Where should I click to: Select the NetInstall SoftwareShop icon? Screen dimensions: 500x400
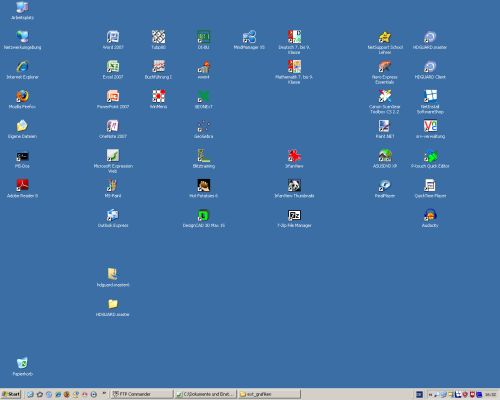[x=430, y=96]
